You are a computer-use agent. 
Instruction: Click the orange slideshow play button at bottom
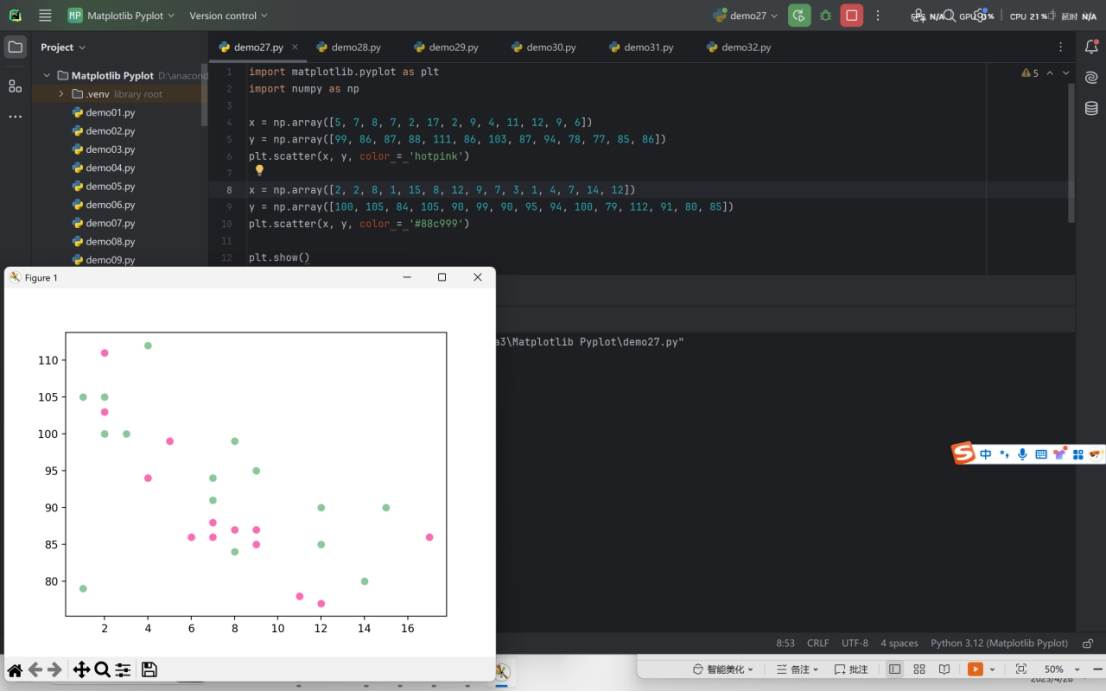(x=976, y=669)
